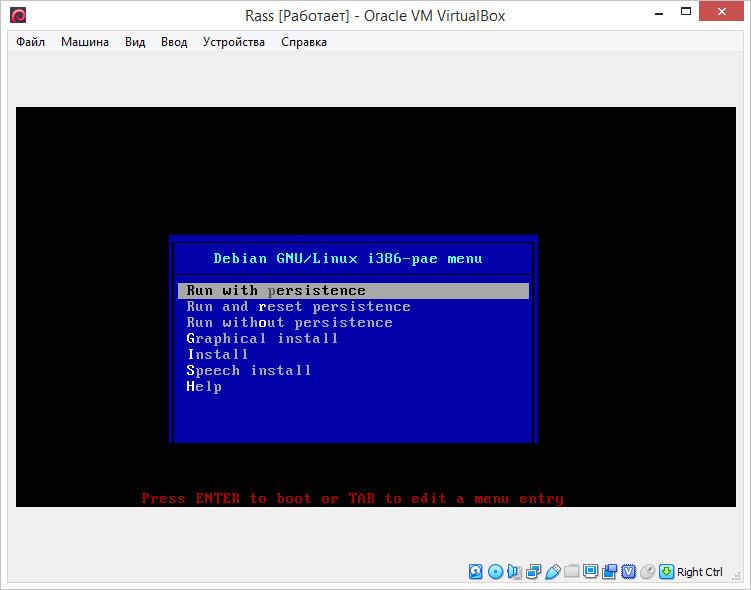Open the Справка menu
Viewport: 751px width, 590px height.
pos(304,42)
